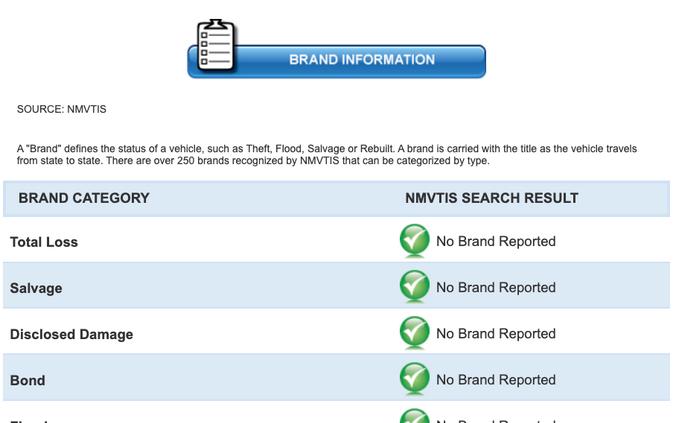Click the Salvage row label
The height and width of the screenshot is (423, 676).
pos(36,288)
